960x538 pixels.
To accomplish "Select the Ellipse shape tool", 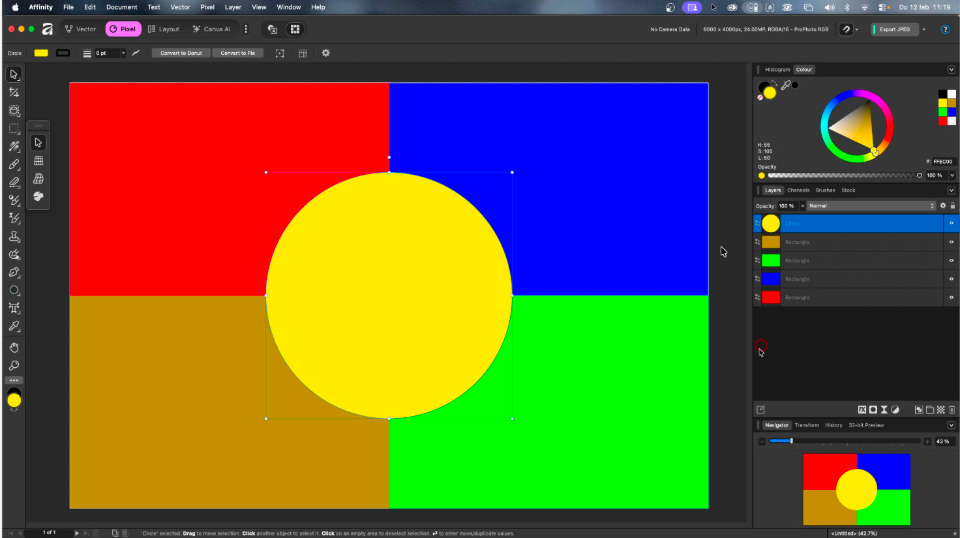I will pos(14,290).
